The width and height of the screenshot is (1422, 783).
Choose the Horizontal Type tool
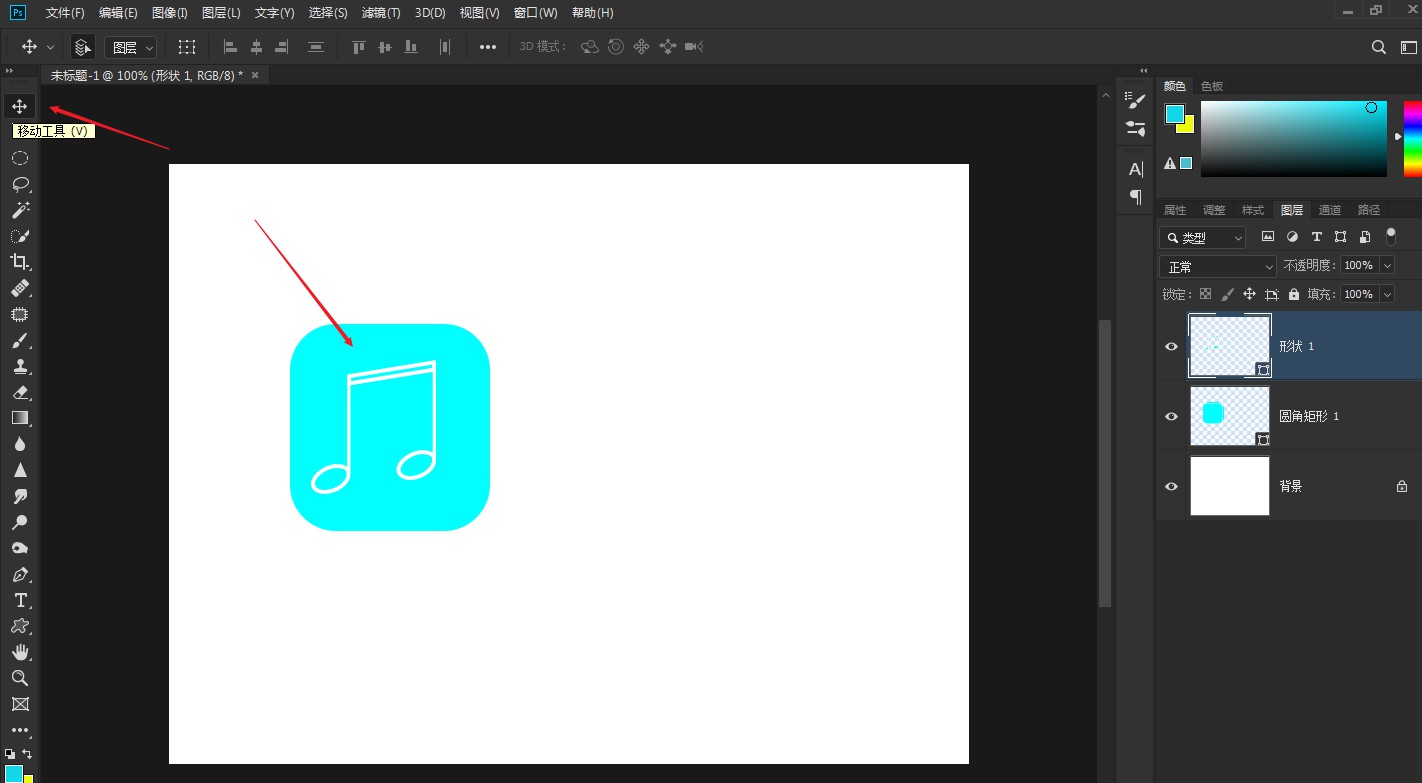point(20,600)
